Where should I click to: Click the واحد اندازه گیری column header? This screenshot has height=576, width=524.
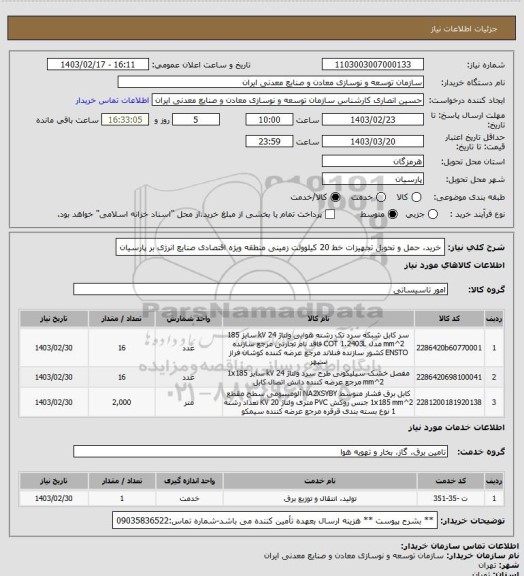click(x=189, y=480)
